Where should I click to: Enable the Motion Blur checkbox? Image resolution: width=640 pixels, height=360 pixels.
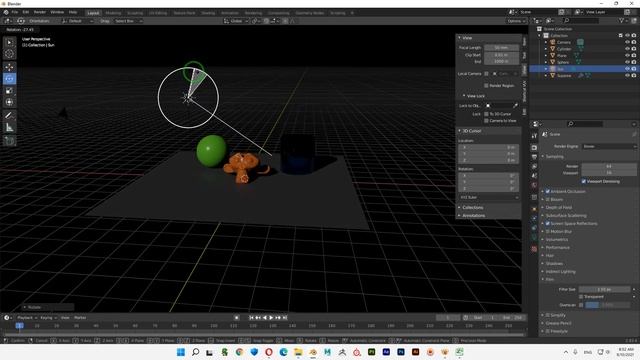click(x=548, y=231)
